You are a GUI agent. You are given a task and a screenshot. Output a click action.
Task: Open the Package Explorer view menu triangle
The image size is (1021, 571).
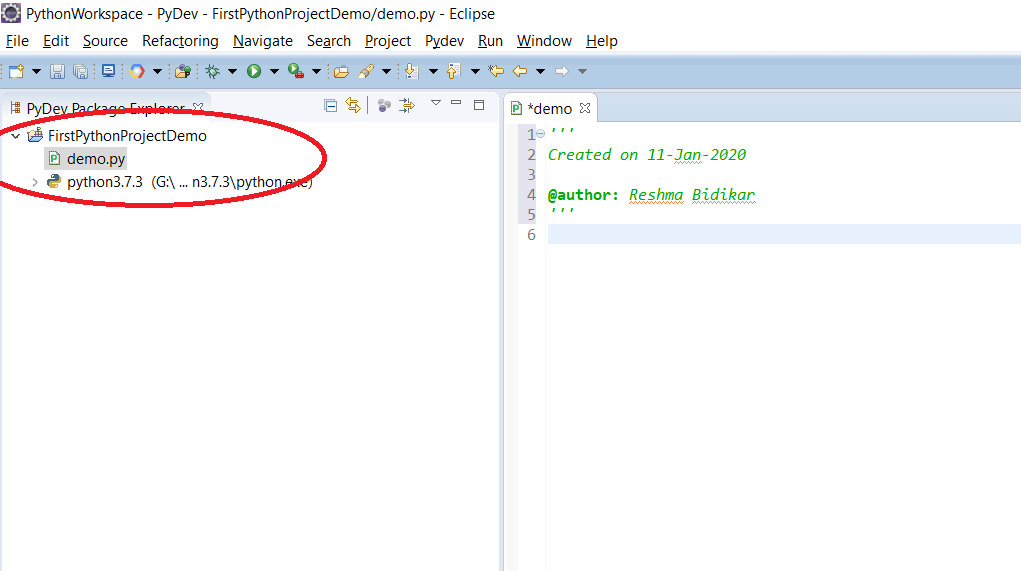[435, 103]
